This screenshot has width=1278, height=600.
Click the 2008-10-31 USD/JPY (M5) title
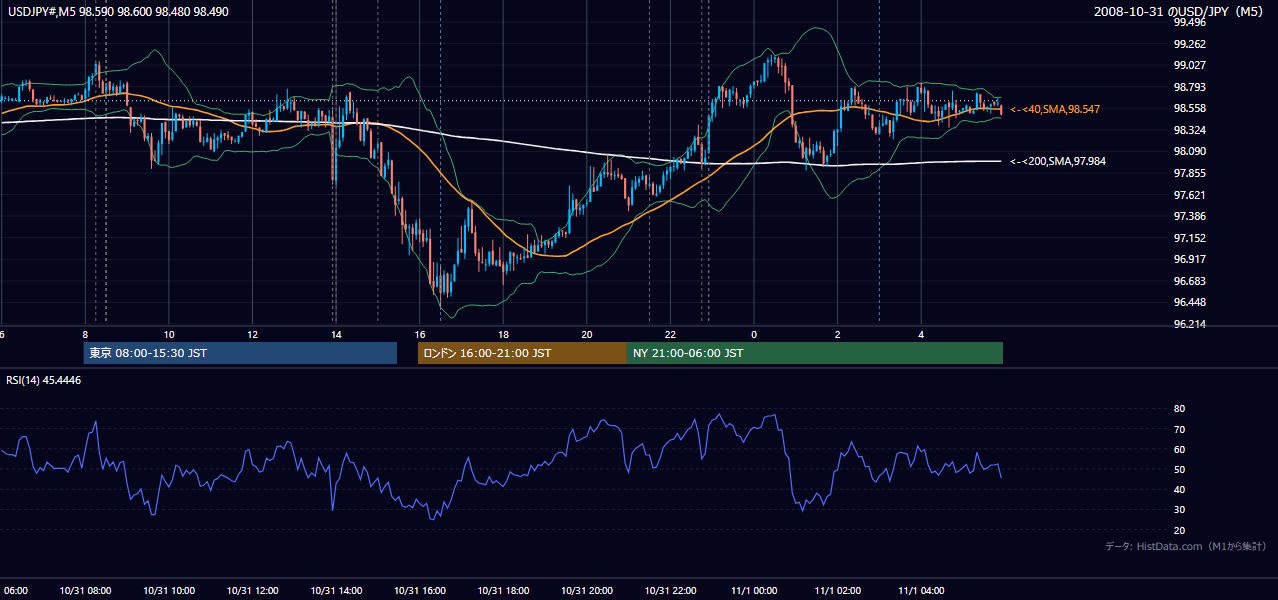pos(1180,11)
